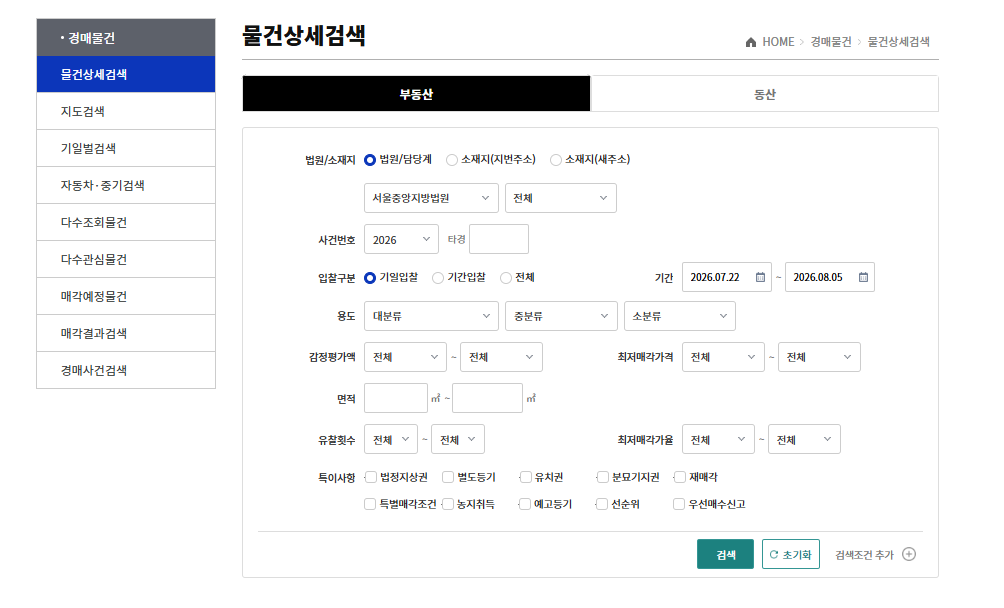
Task: Open the 감정평가액 minimum dropdown
Action: pyautogui.click(x=405, y=357)
